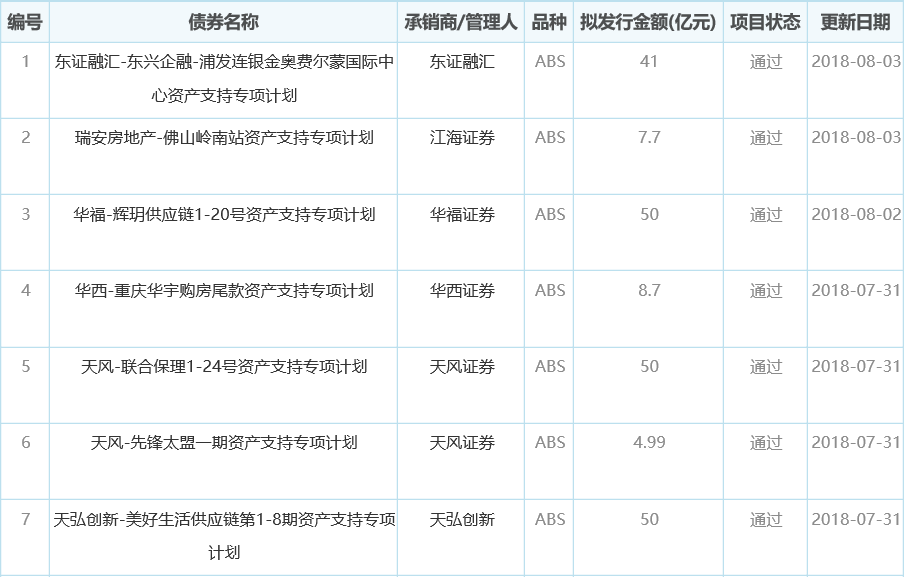Screen dimensions: 906x577
Task: Click amount 50 in 联合保理 row
Action: (x=649, y=366)
